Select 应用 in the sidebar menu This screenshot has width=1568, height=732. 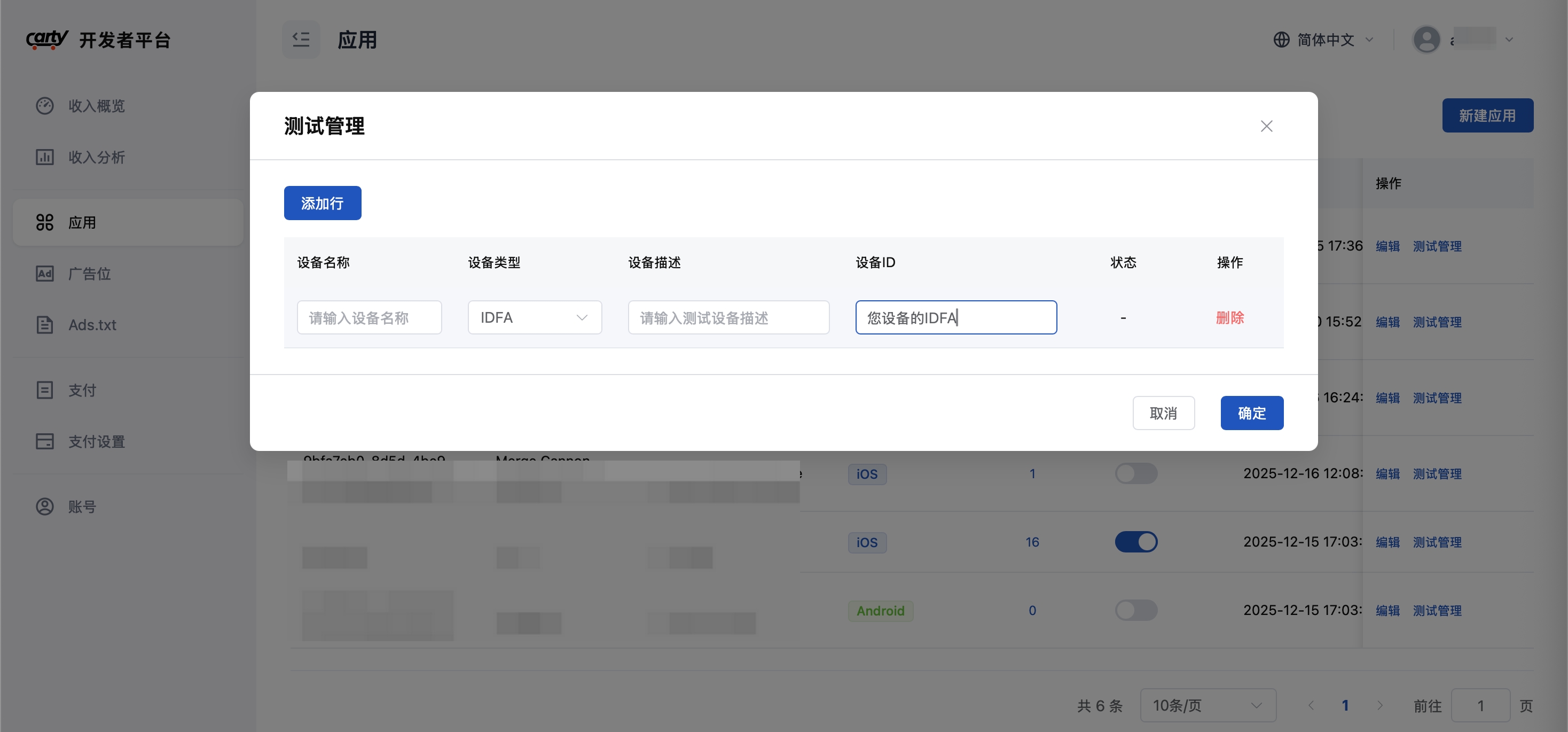pos(82,222)
